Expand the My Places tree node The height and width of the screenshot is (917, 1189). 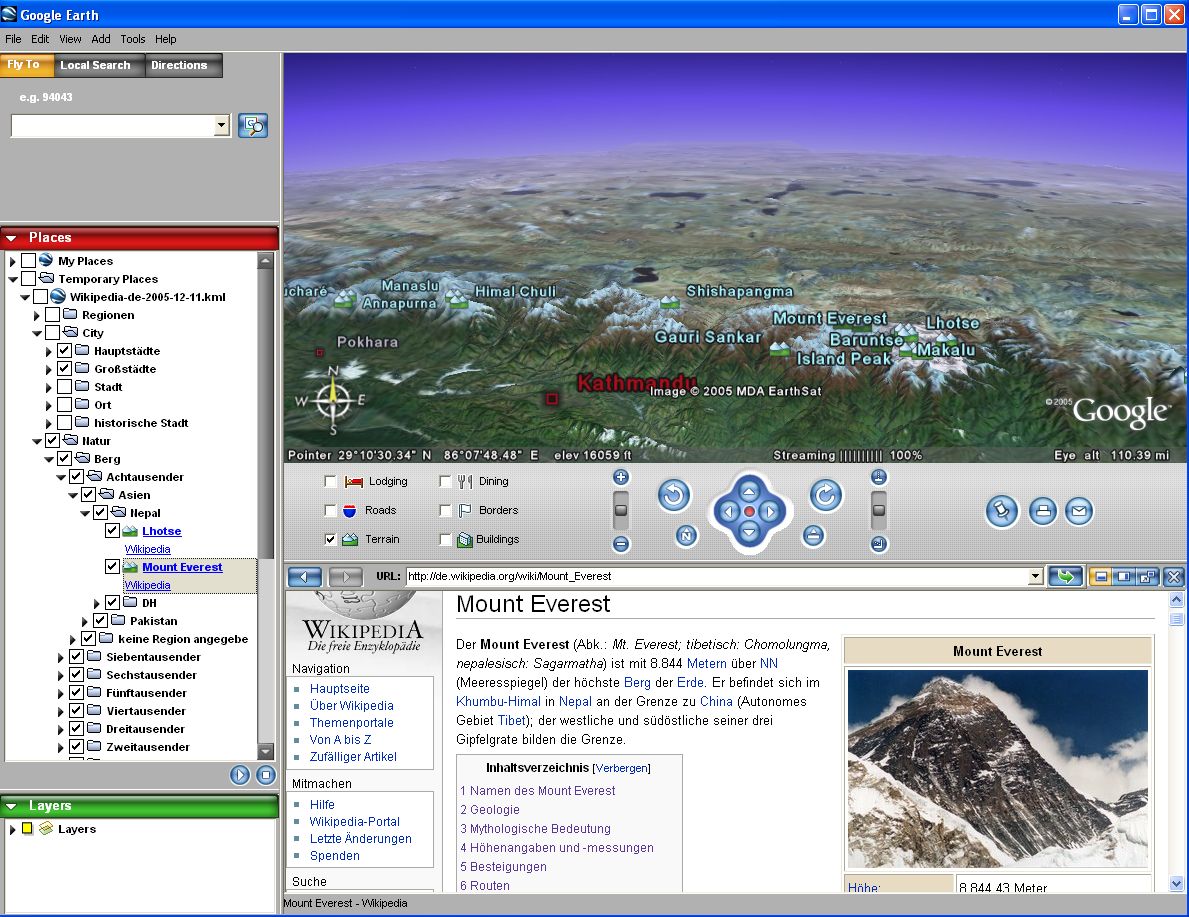[12, 262]
